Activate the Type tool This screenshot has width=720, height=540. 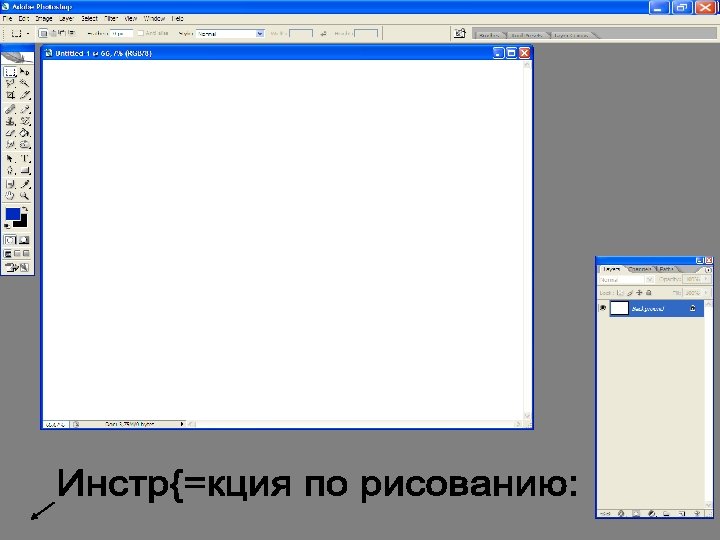click(x=25, y=159)
